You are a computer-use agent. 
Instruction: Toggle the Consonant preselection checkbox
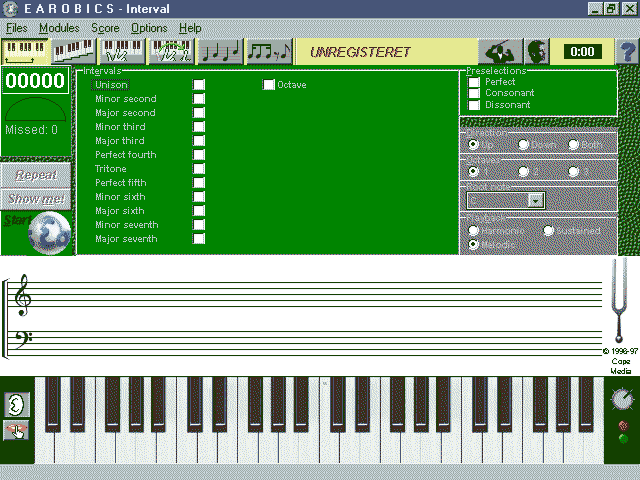point(474,93)
